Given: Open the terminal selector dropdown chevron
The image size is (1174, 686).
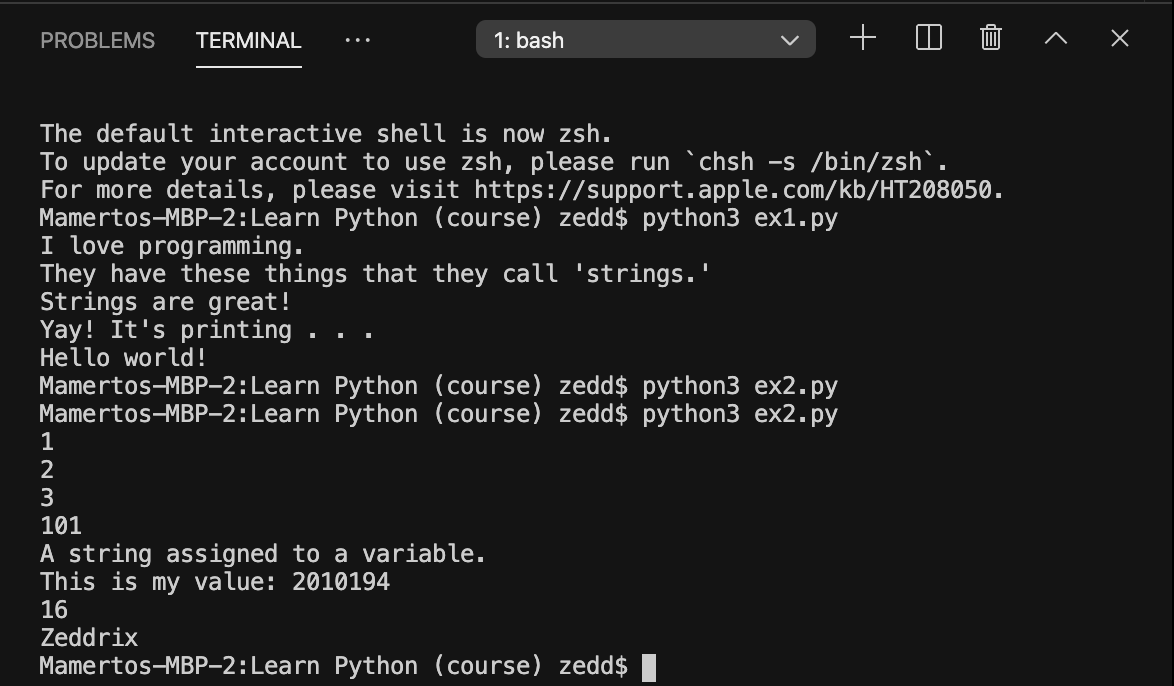Looking at the screenshot, I should click(789, 41).
